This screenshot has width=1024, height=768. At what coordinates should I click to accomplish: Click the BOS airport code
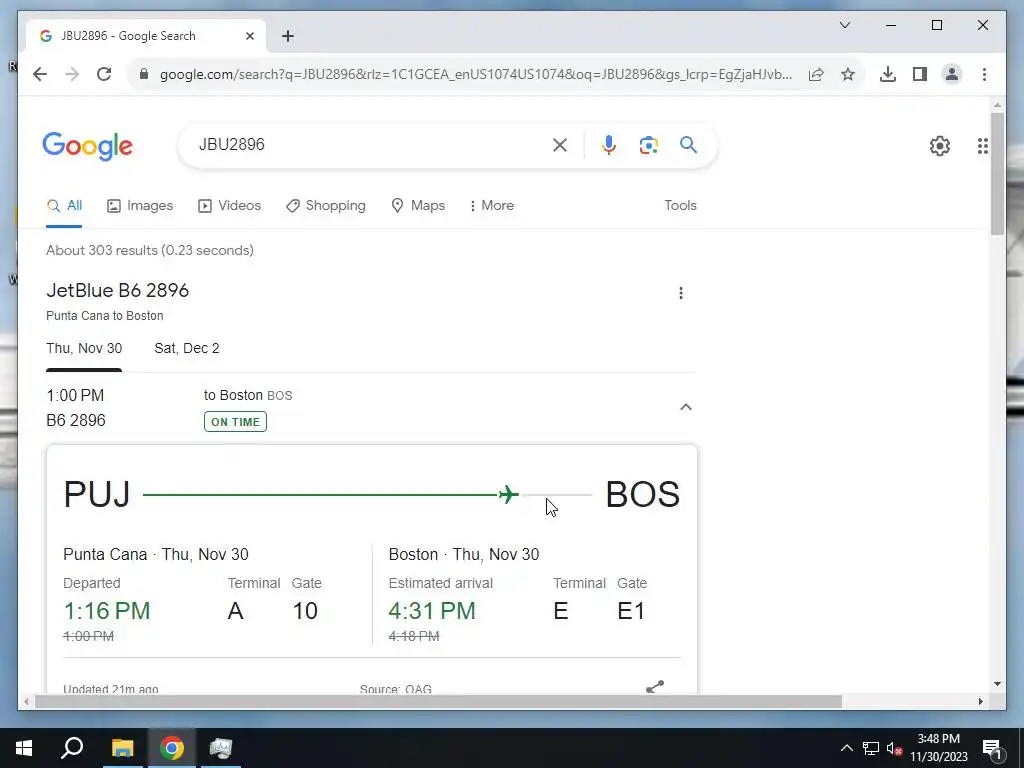click(x=643, y=494)
